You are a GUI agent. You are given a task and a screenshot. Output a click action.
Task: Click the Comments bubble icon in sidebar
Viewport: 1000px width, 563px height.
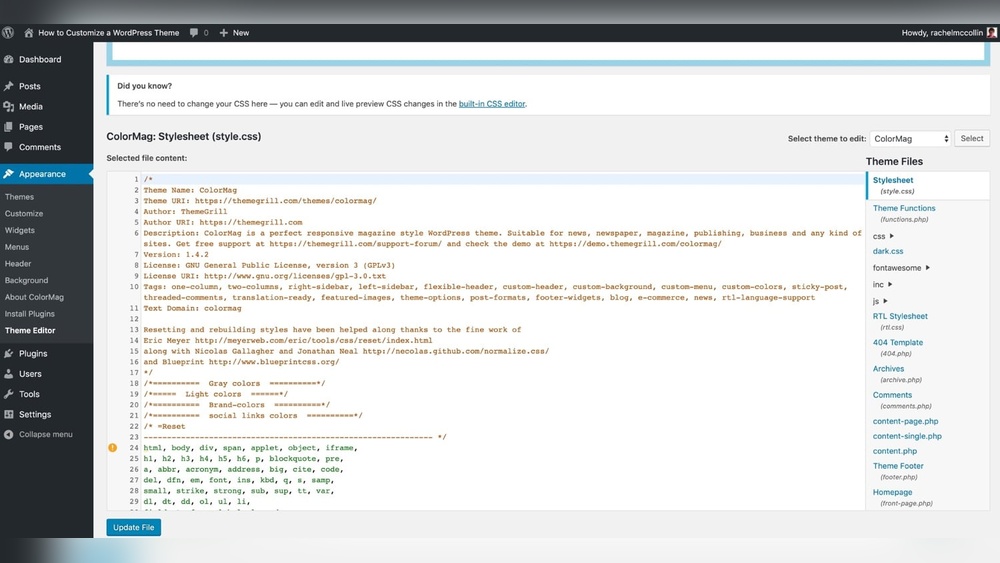[9, 147]
